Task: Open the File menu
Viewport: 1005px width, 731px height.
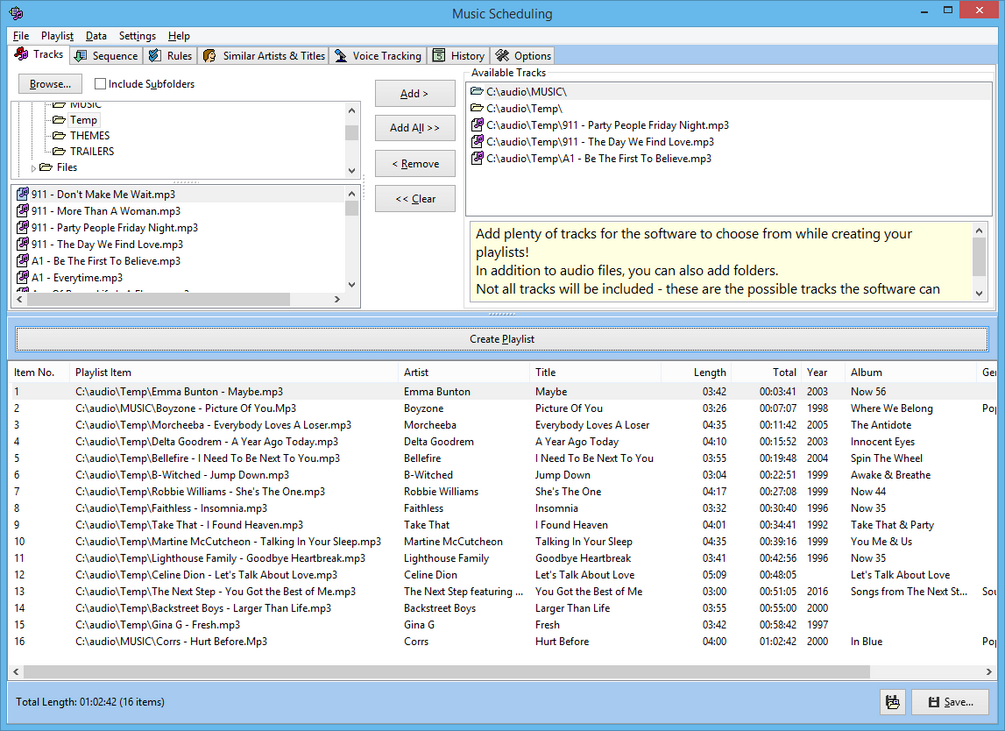Action: tap(21, 36)
